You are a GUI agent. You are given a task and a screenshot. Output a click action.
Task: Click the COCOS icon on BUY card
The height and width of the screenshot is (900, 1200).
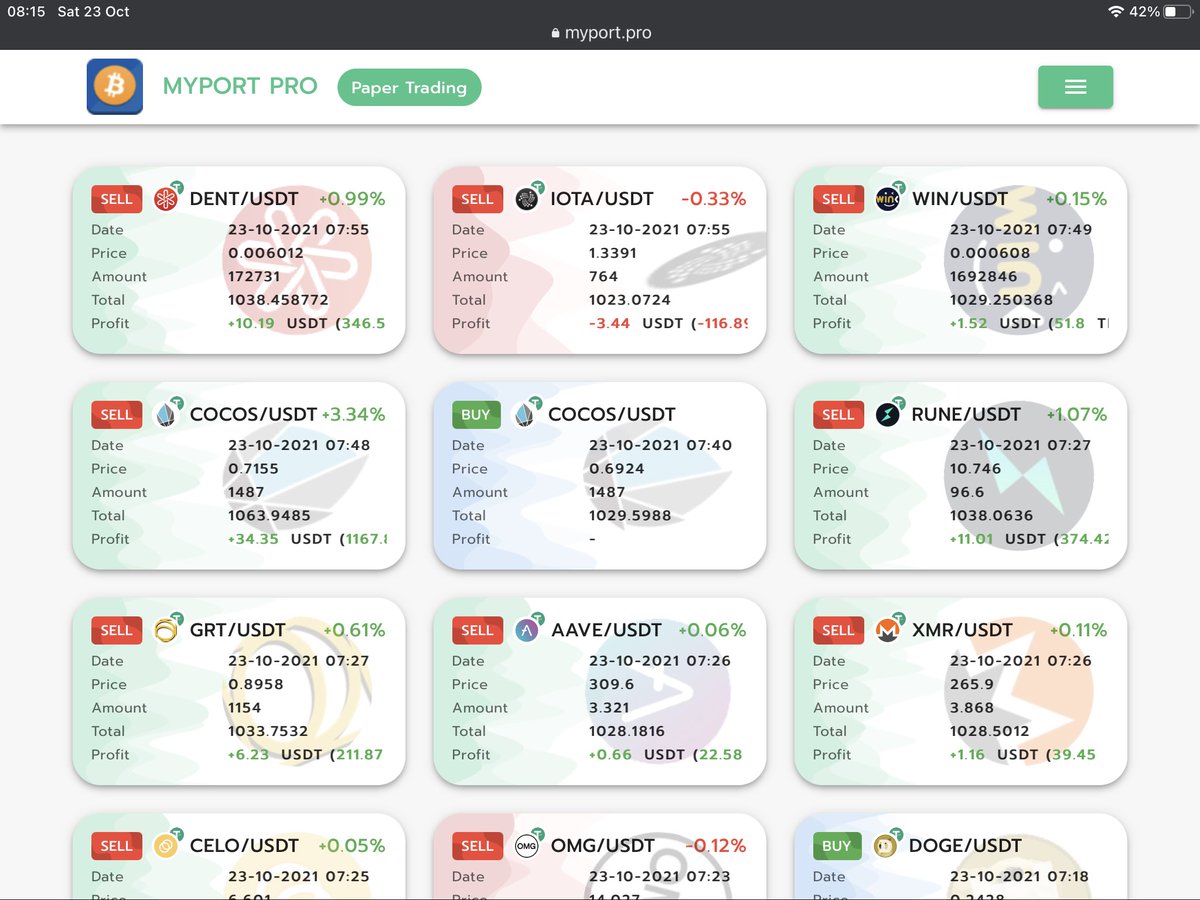coord(526,414)
